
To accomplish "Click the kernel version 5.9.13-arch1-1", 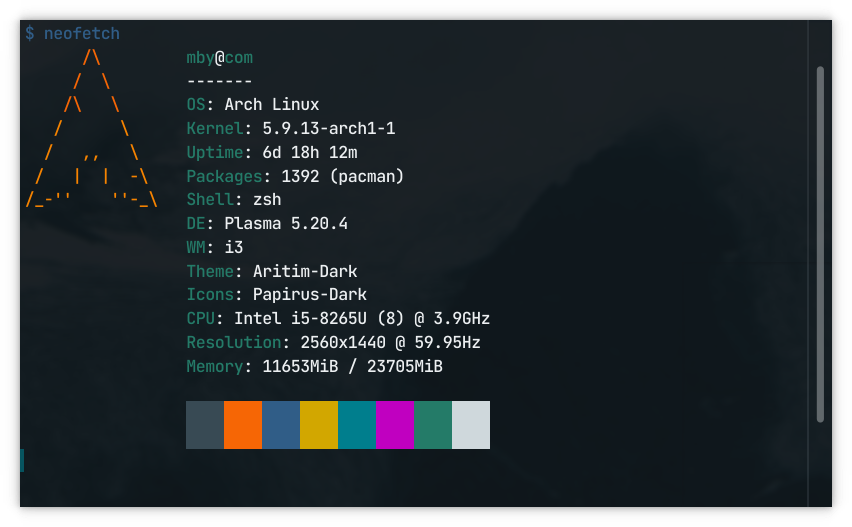I will click(x=329, y=128).
